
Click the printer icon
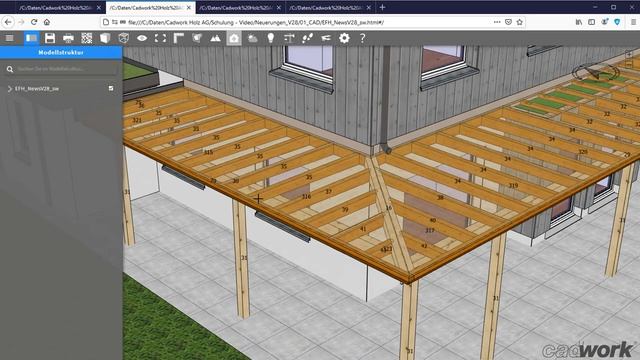pos(68,38)
